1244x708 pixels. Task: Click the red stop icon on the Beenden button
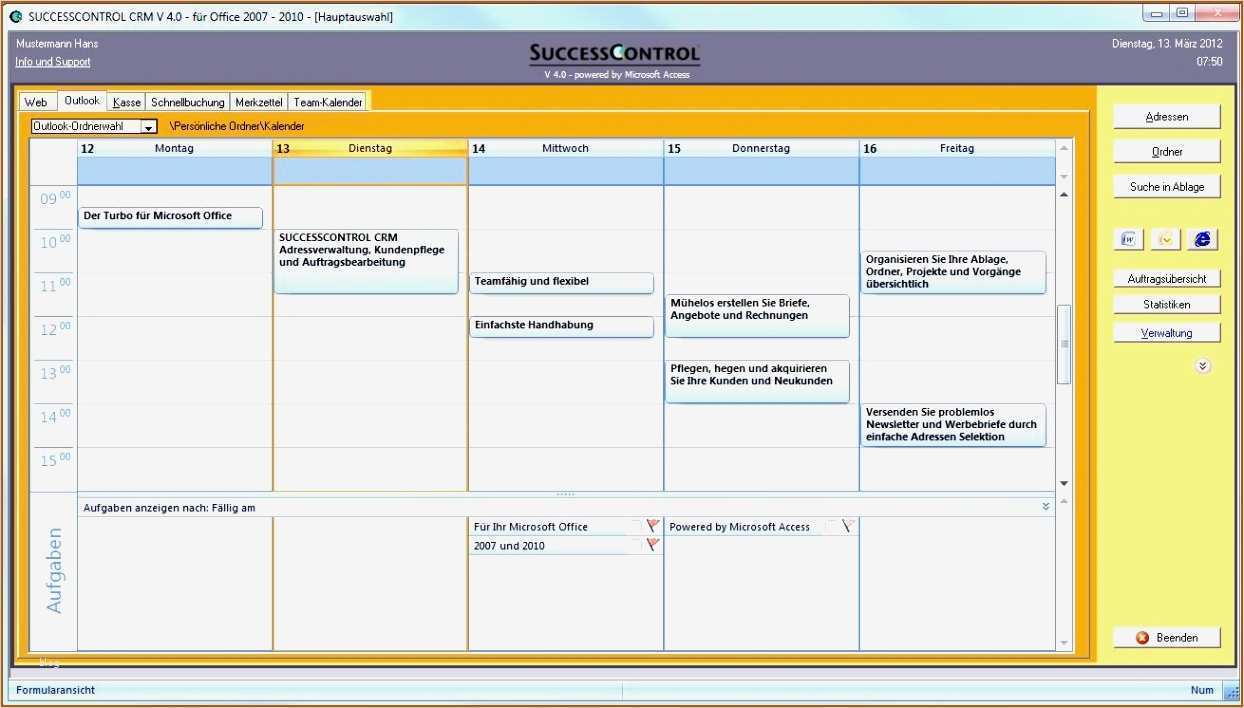pyautogui.click(x=1140, y=637)
